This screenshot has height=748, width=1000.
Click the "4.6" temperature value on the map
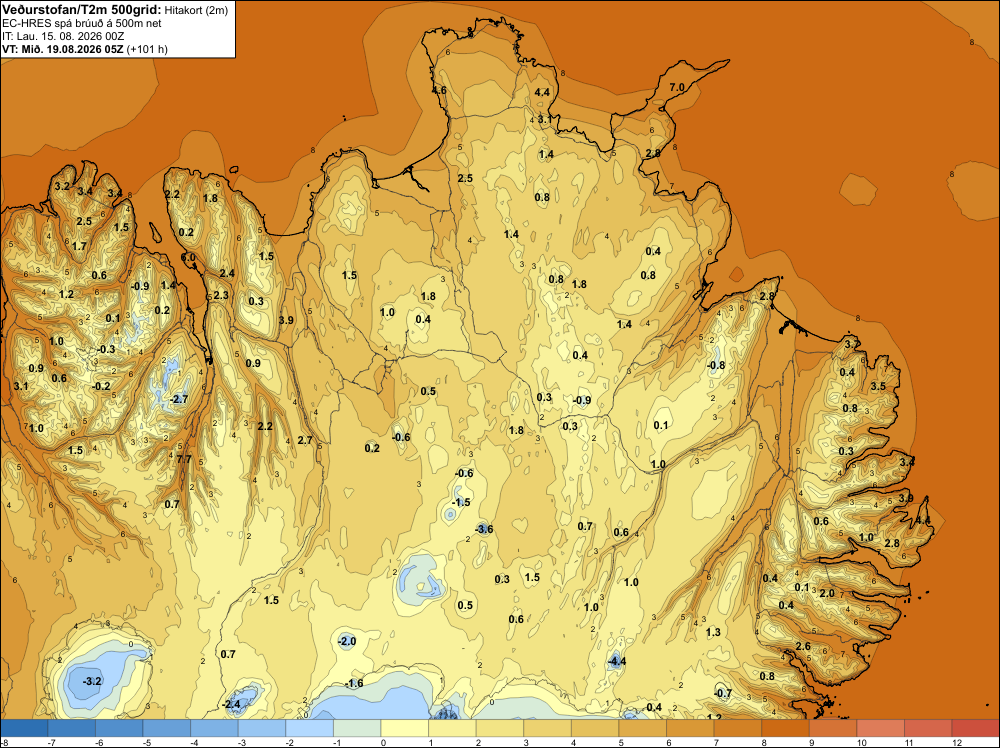coord(439,90)
